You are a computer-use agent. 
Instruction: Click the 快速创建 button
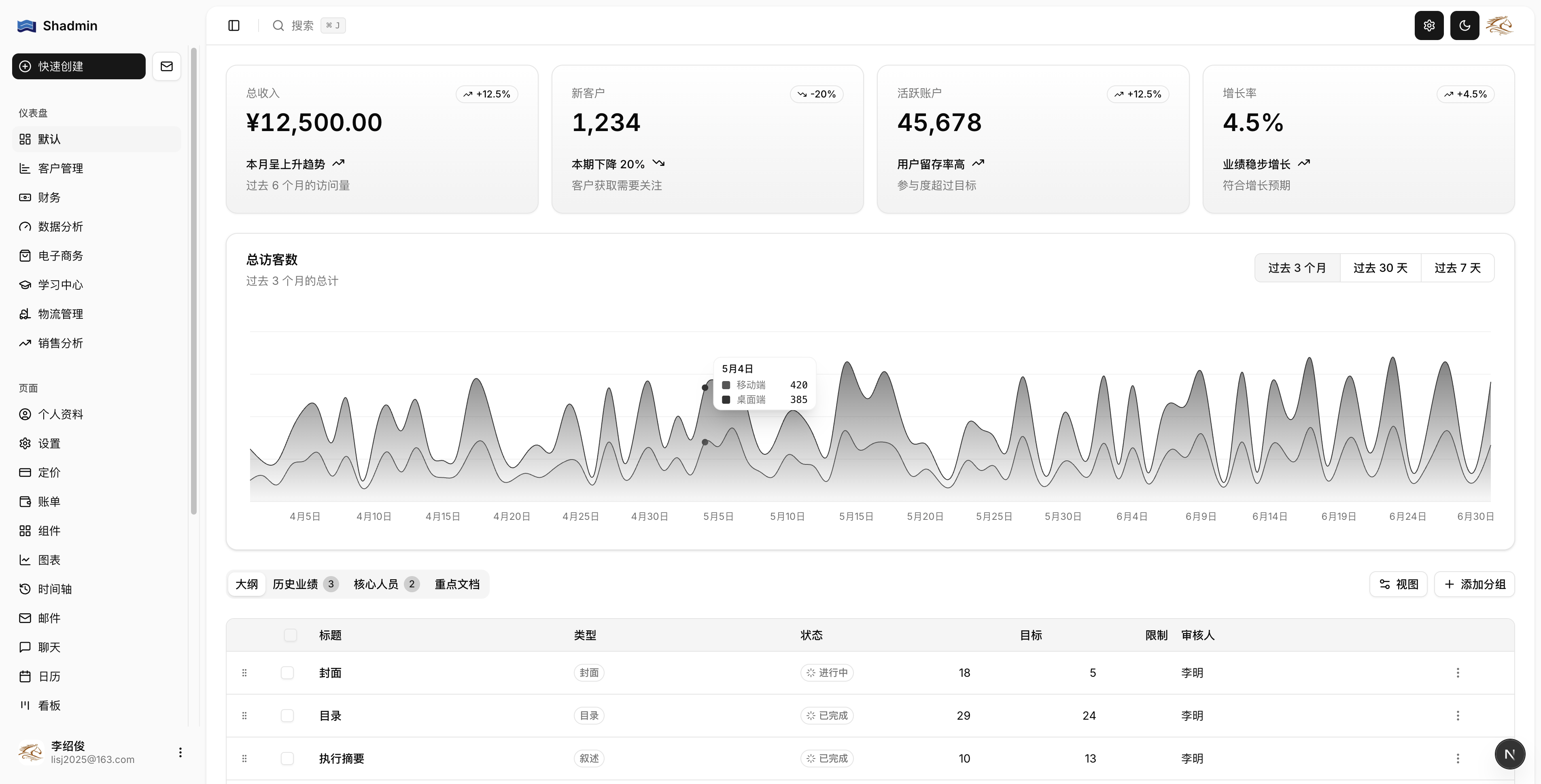79,66
